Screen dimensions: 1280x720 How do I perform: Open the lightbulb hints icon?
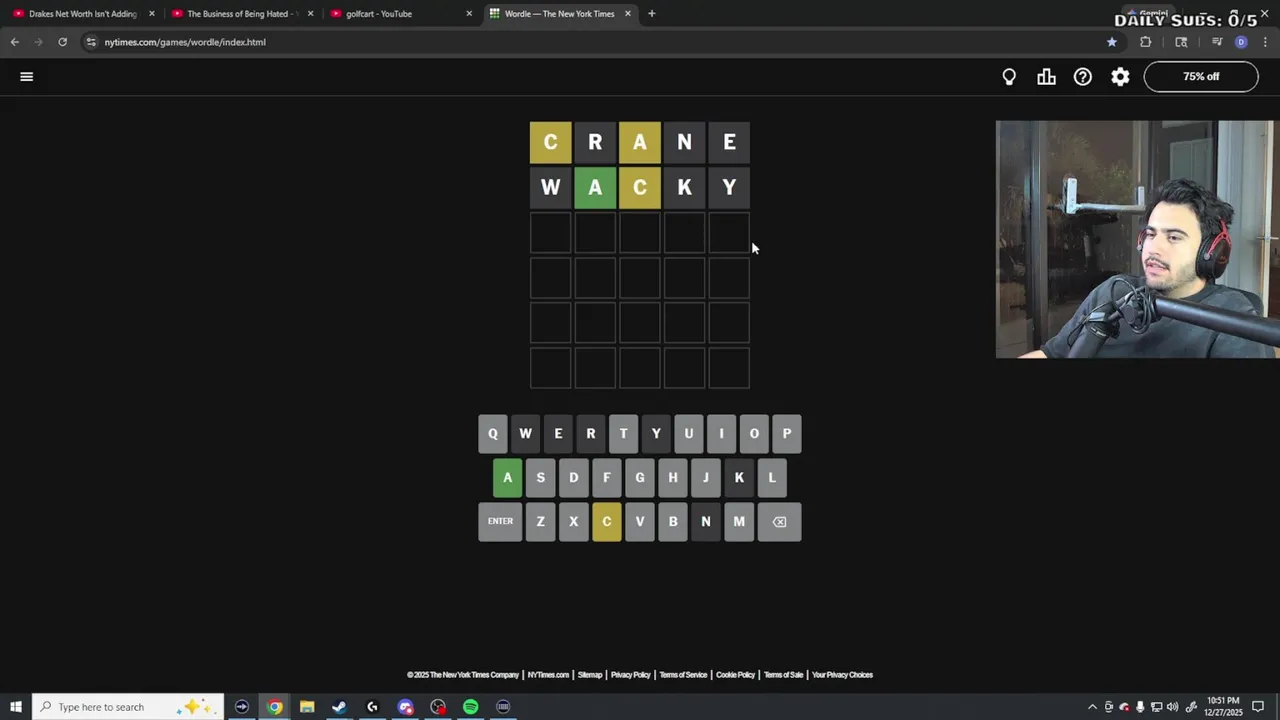click(x=1009, y=77)
